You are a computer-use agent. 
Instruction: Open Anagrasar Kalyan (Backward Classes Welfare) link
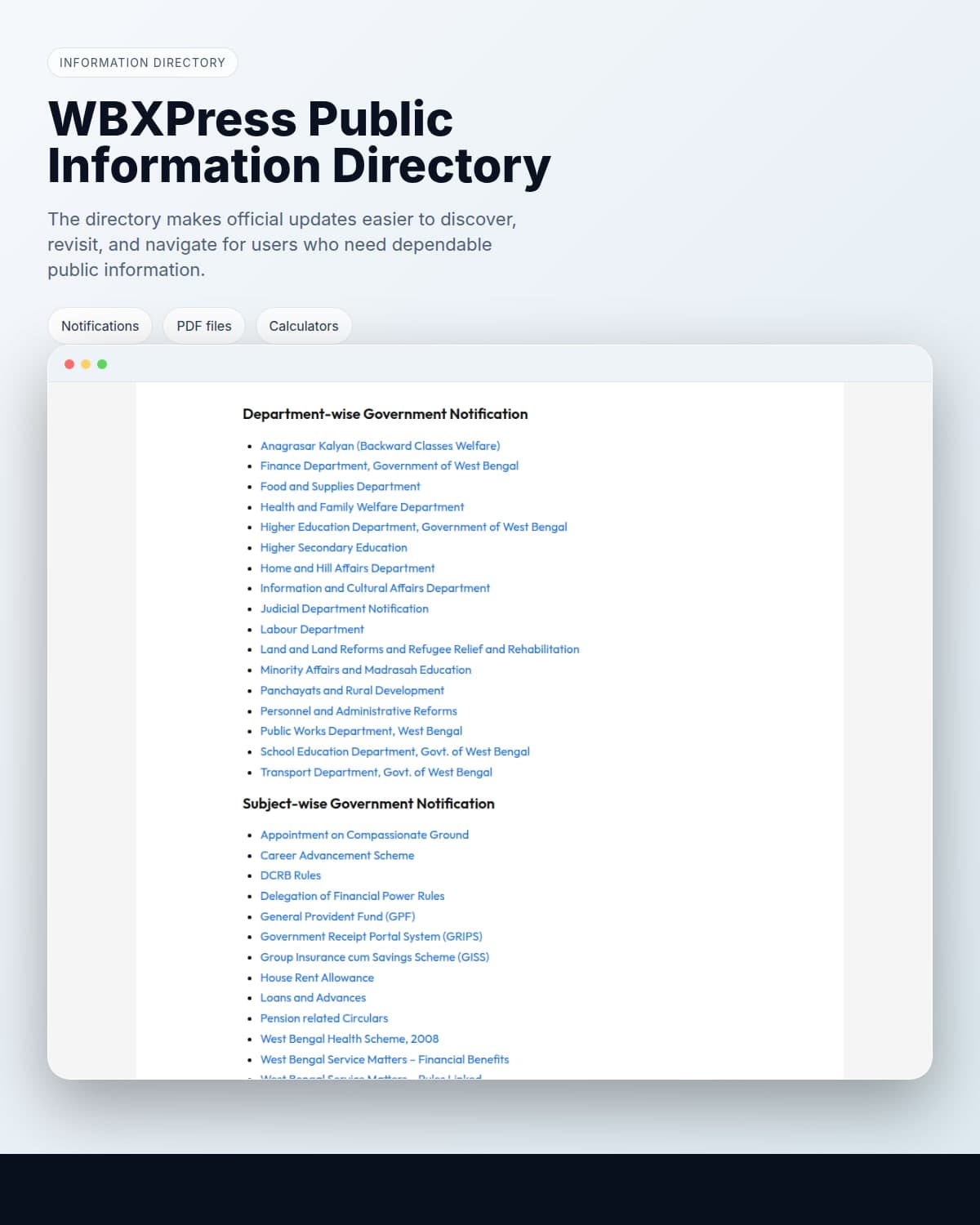(380, 446)
